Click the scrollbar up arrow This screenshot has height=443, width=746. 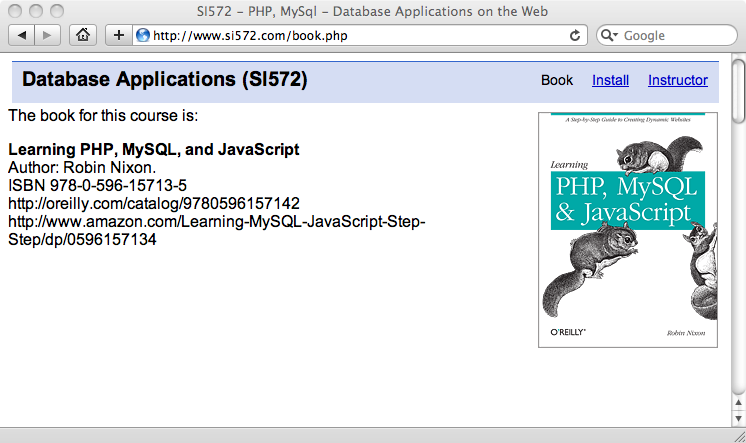click(738, 403)
